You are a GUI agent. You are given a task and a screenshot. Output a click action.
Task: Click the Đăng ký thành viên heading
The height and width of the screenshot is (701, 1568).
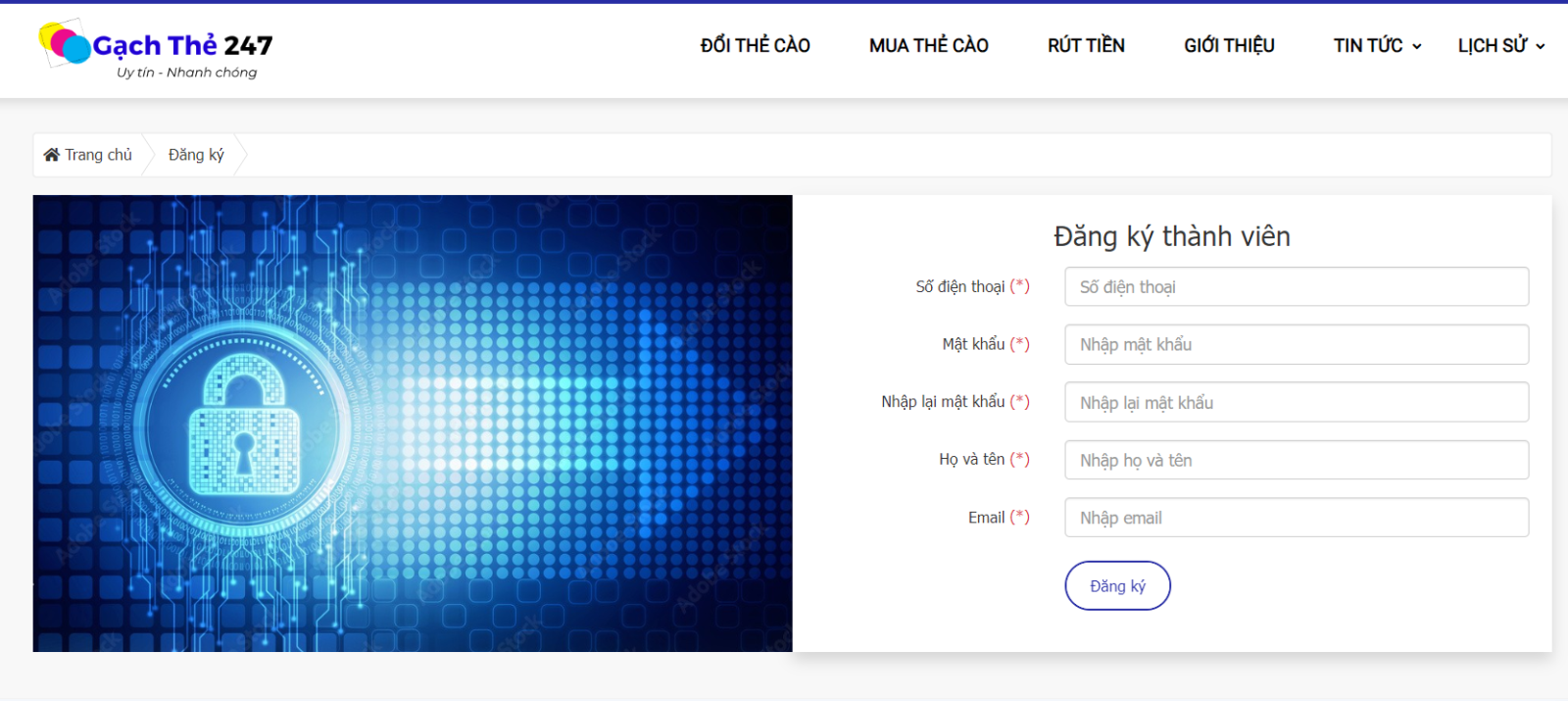[1172, 236]
